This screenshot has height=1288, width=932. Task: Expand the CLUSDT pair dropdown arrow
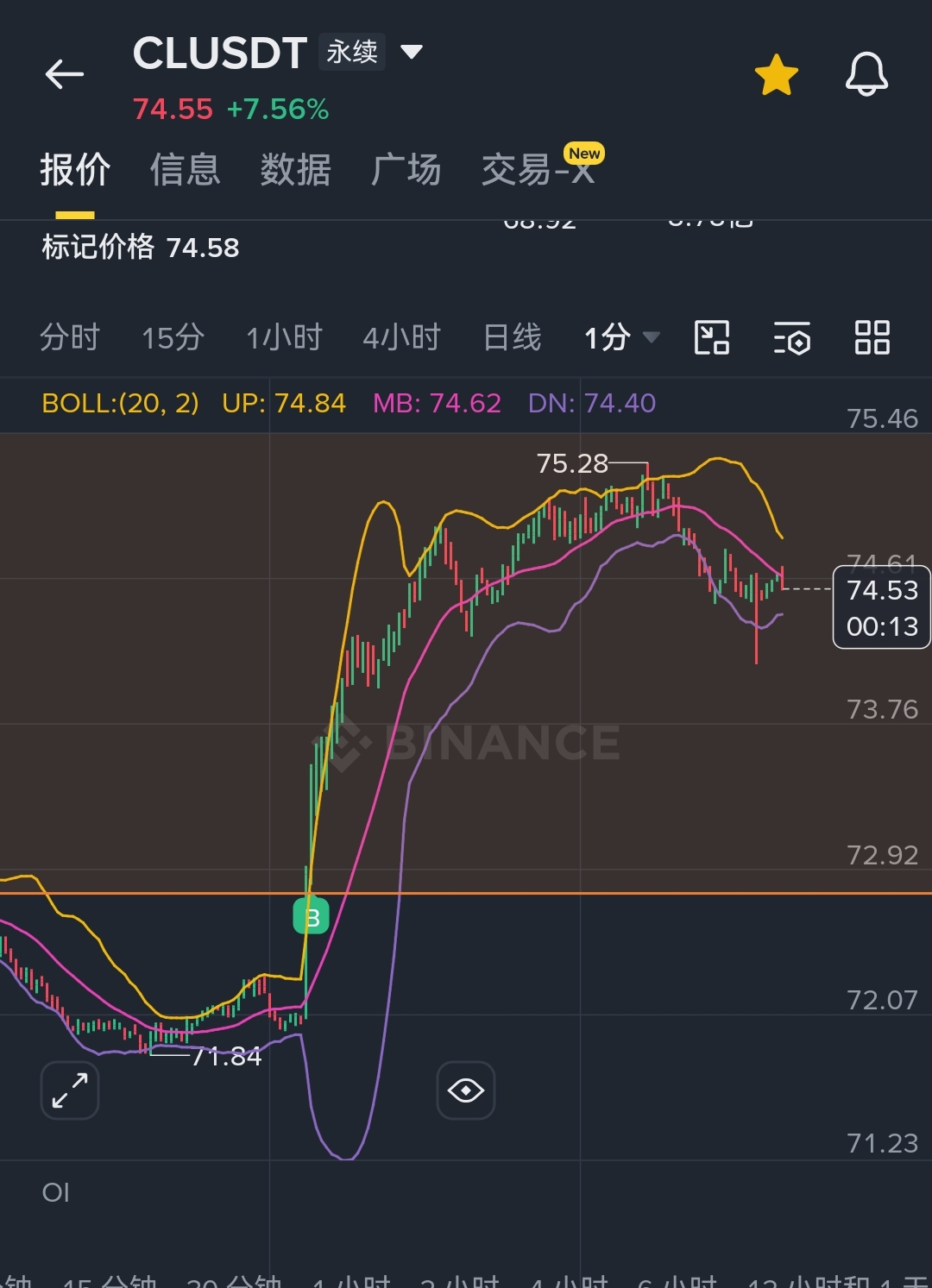point(412,53)
